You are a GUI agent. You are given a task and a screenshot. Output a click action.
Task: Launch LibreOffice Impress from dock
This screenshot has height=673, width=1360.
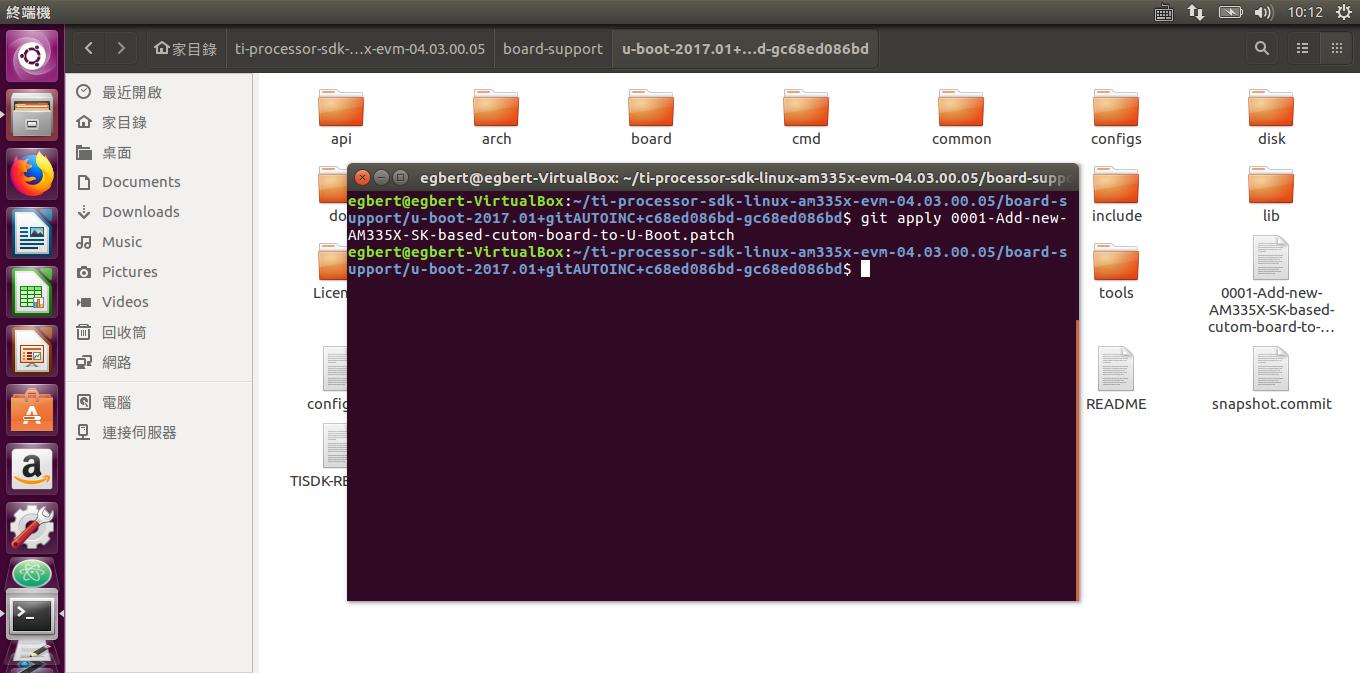pyautogui.click(x=33, y=352)
